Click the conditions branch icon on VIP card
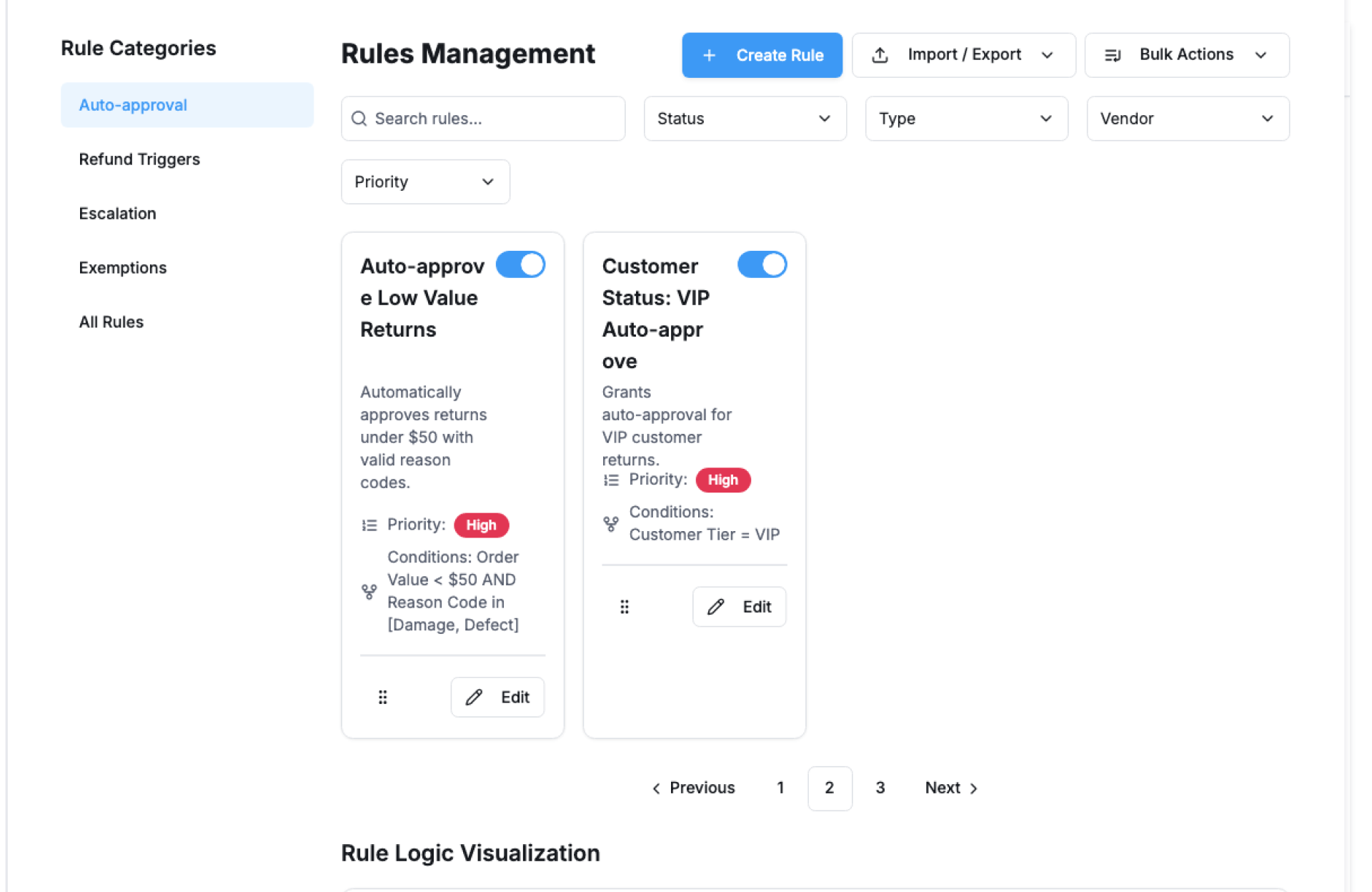1372x892 pixels. [611, 524]
